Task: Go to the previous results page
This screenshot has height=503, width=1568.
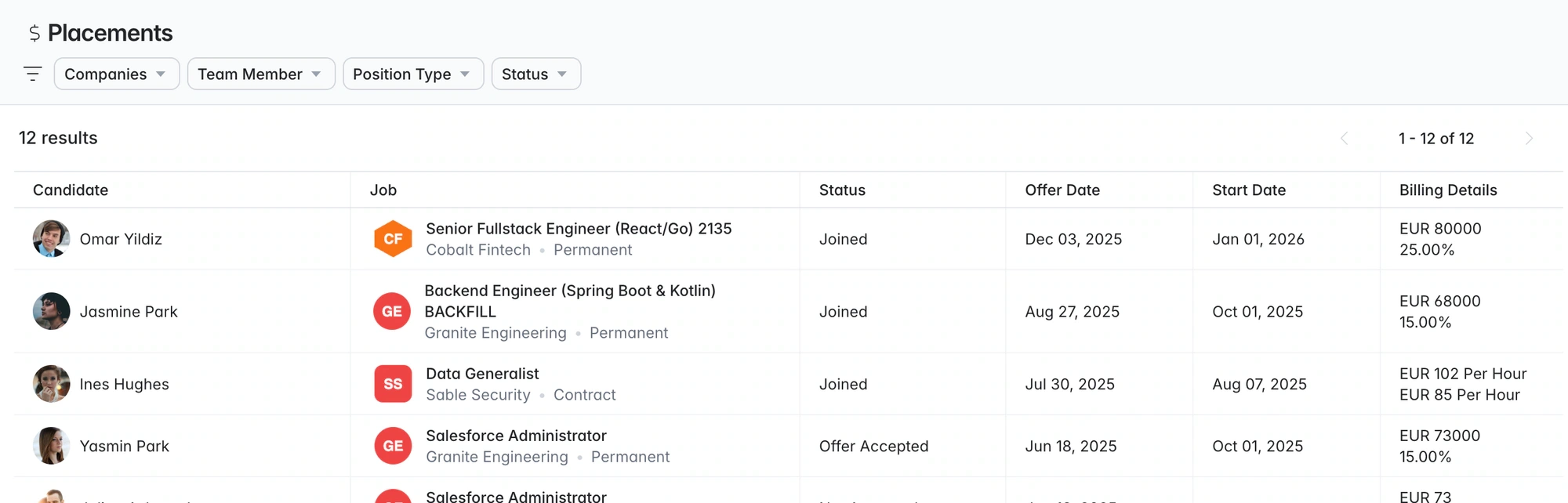Action: coord(1344,139)
